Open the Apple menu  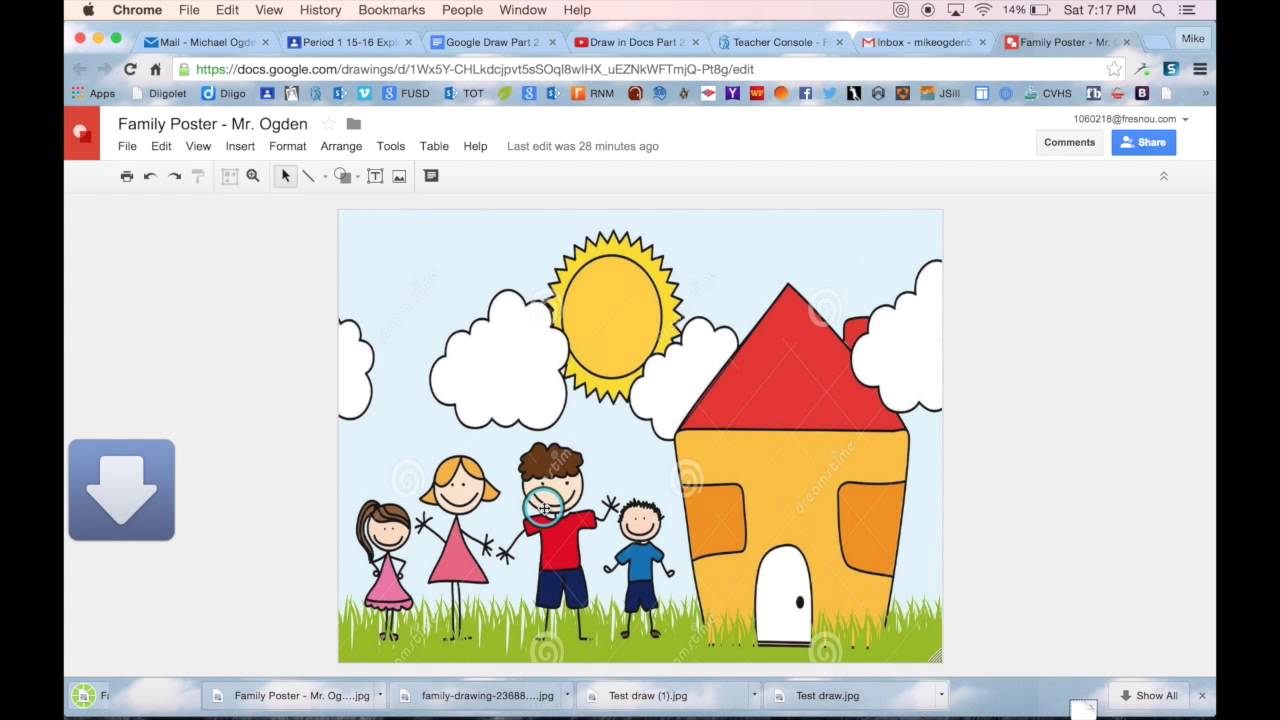pos(88,10)
